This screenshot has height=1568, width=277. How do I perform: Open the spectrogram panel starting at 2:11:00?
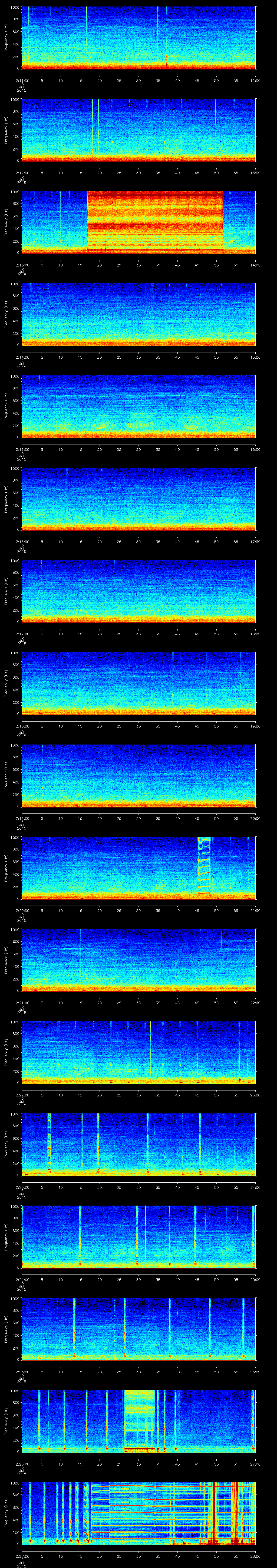(138, 38)
